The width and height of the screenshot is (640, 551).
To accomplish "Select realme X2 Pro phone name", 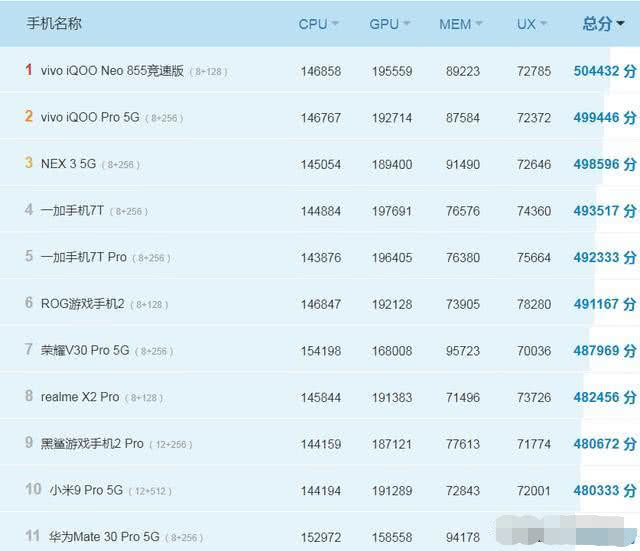I will pyautogui.click(x=80, y=397).
